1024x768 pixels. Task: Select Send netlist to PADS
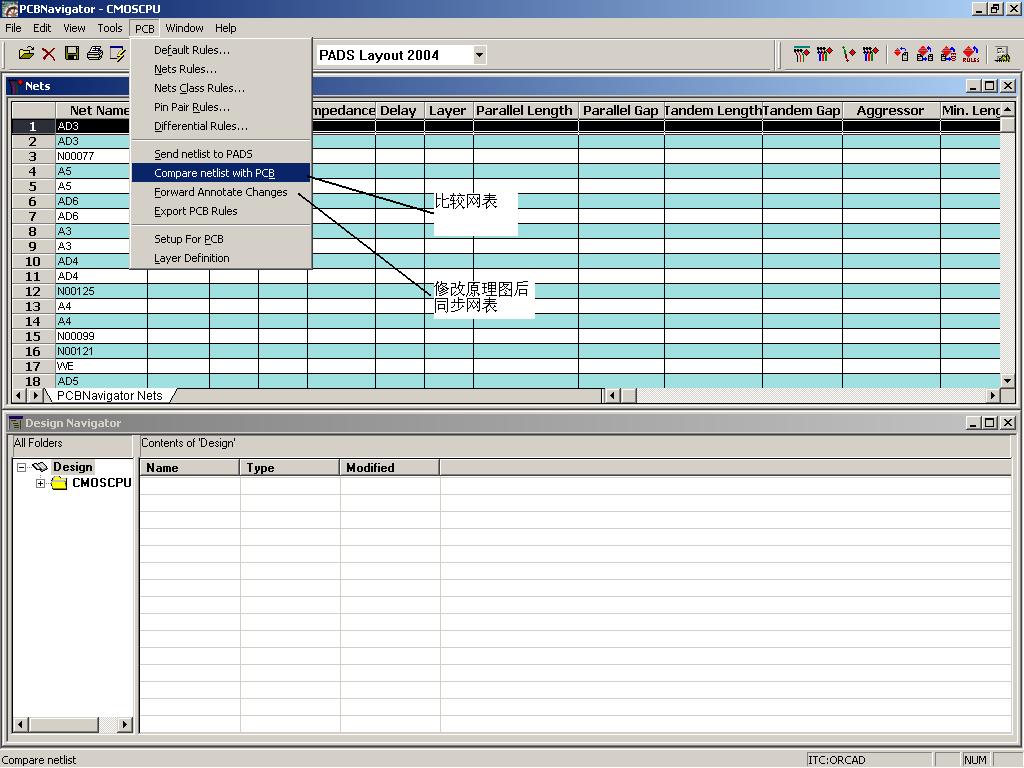click(221, 154)
